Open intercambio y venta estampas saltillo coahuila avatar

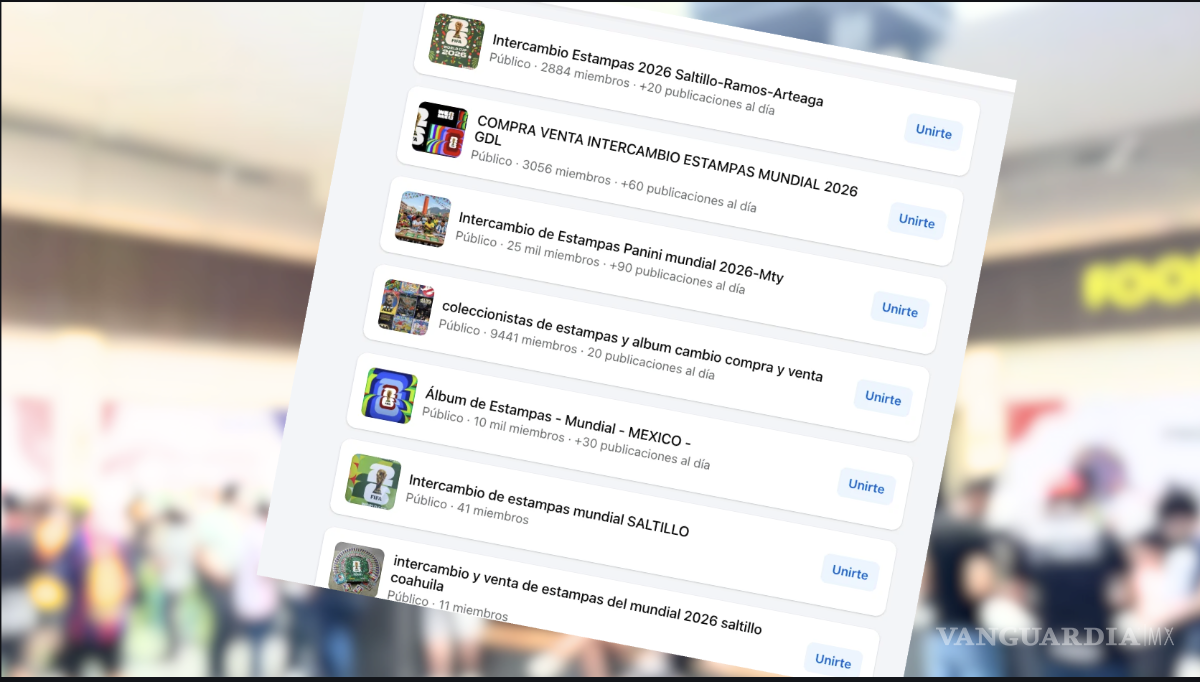pos(357,569)
